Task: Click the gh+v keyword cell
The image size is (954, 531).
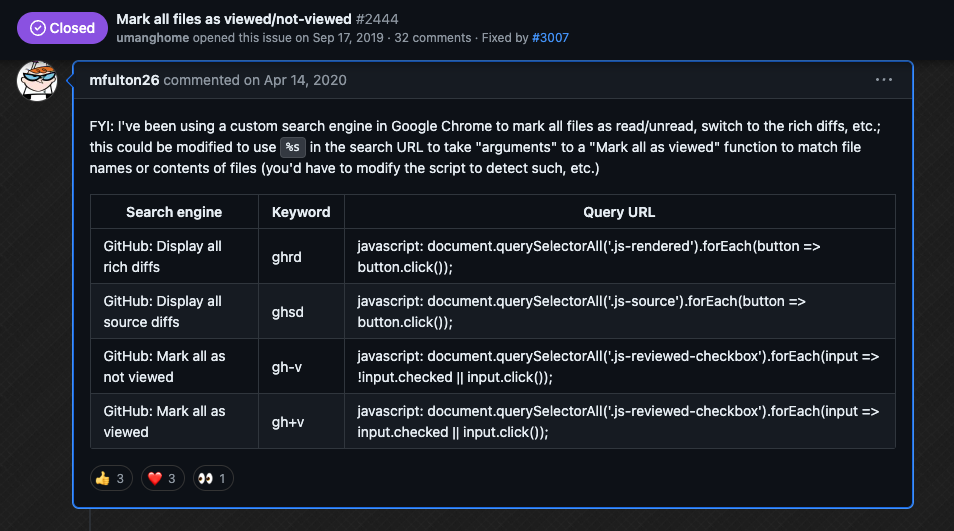Action: 301,421
